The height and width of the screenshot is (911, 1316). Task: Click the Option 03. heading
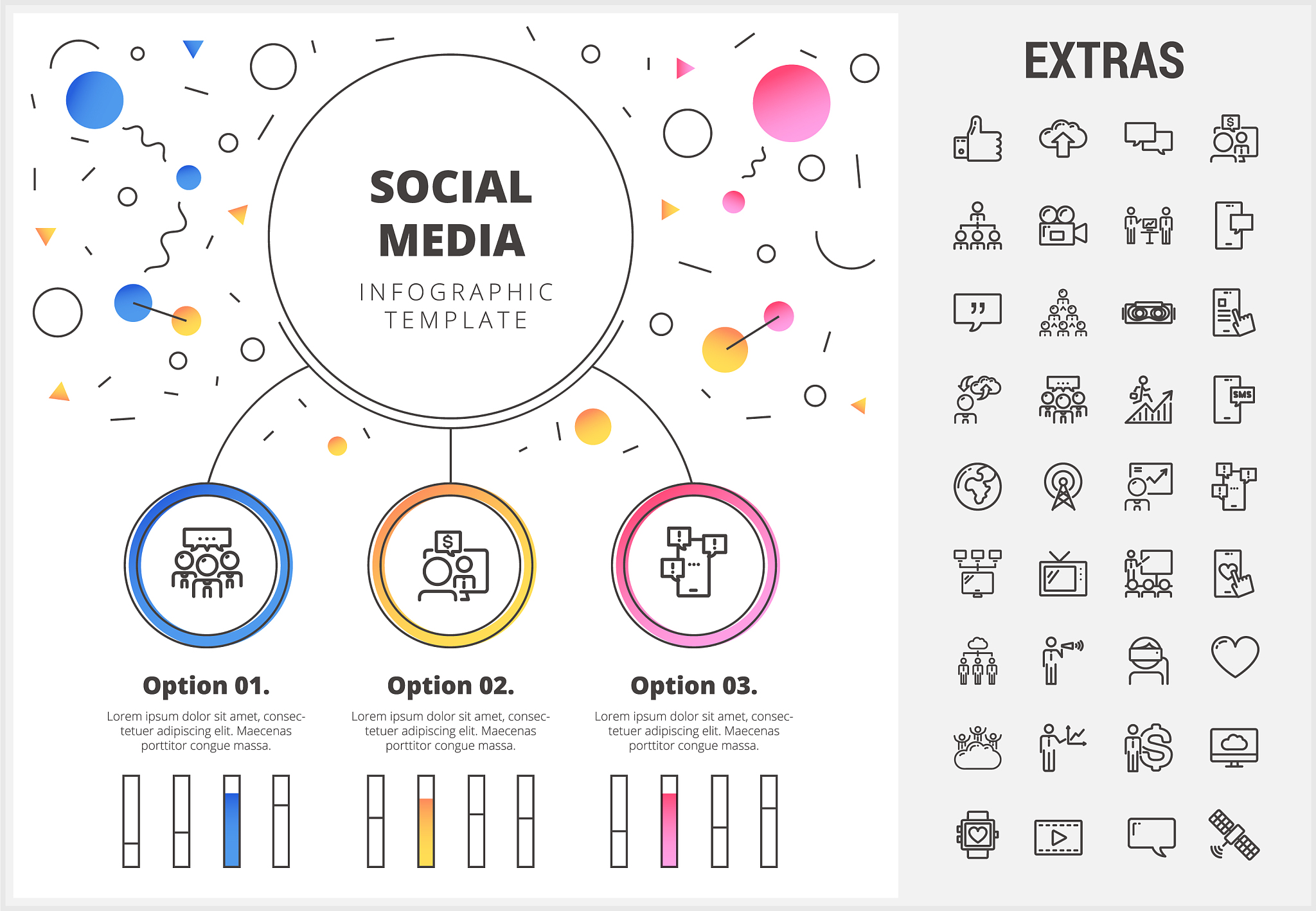(694, 685)
